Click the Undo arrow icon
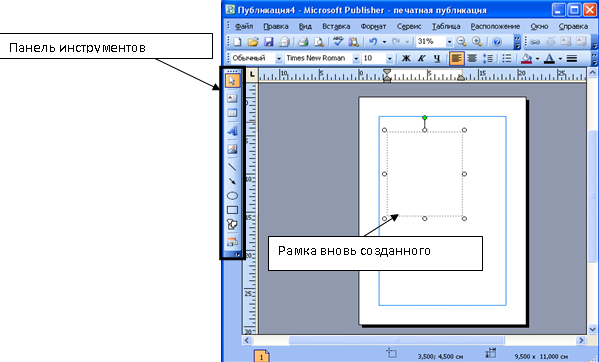Screen dimensions: 599x362 click(373, 42)
